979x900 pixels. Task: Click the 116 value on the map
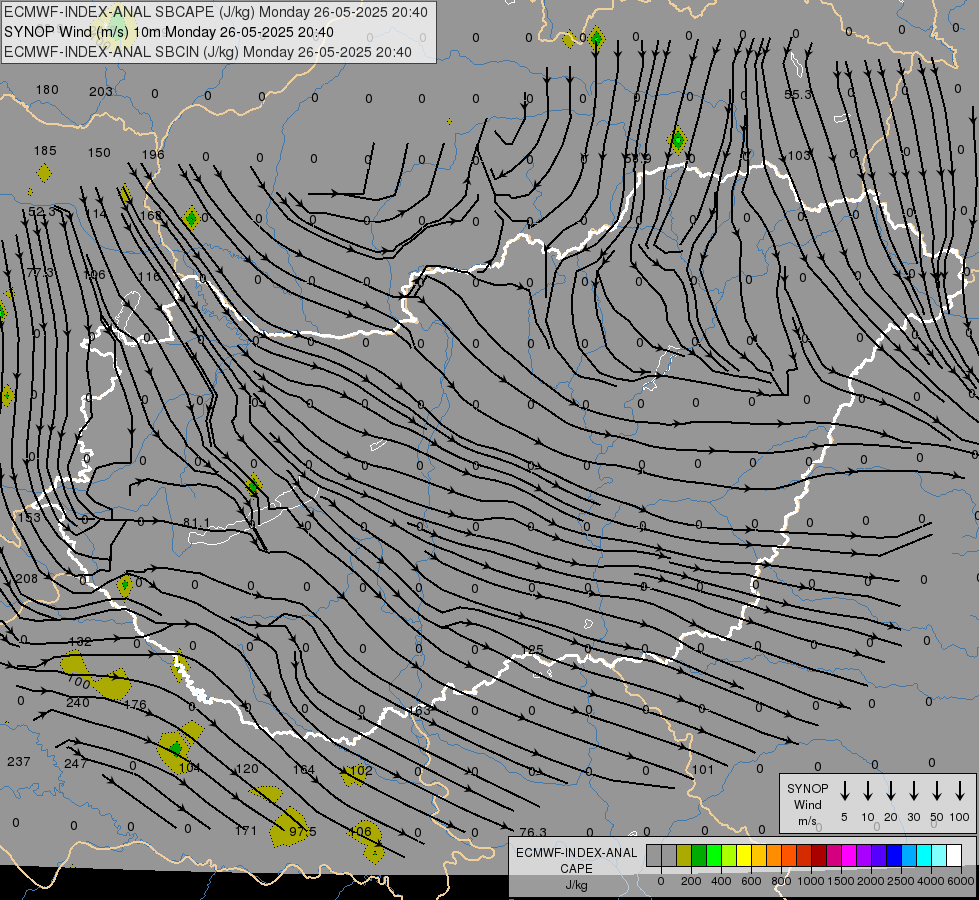149,277
